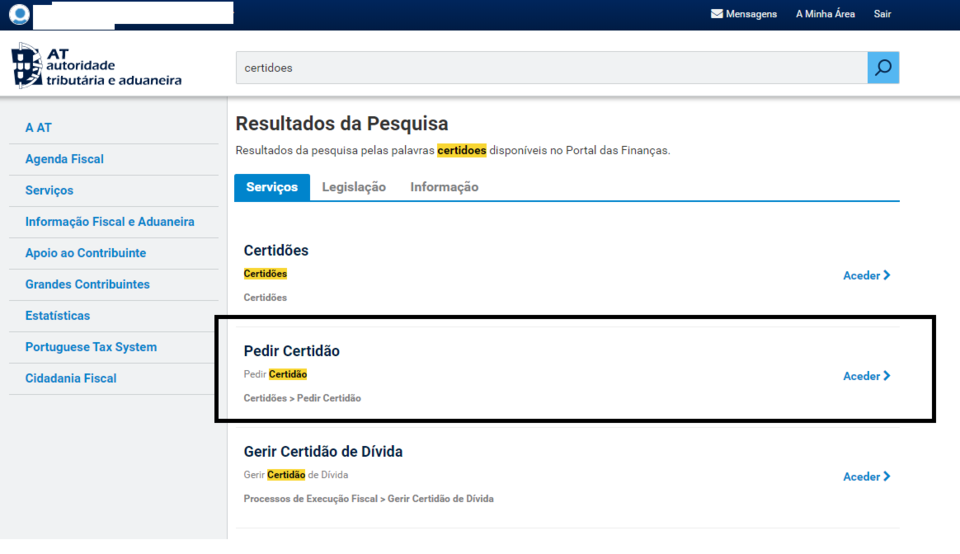
Task: Click the round portal icon top-left
Action: point(17,14)
